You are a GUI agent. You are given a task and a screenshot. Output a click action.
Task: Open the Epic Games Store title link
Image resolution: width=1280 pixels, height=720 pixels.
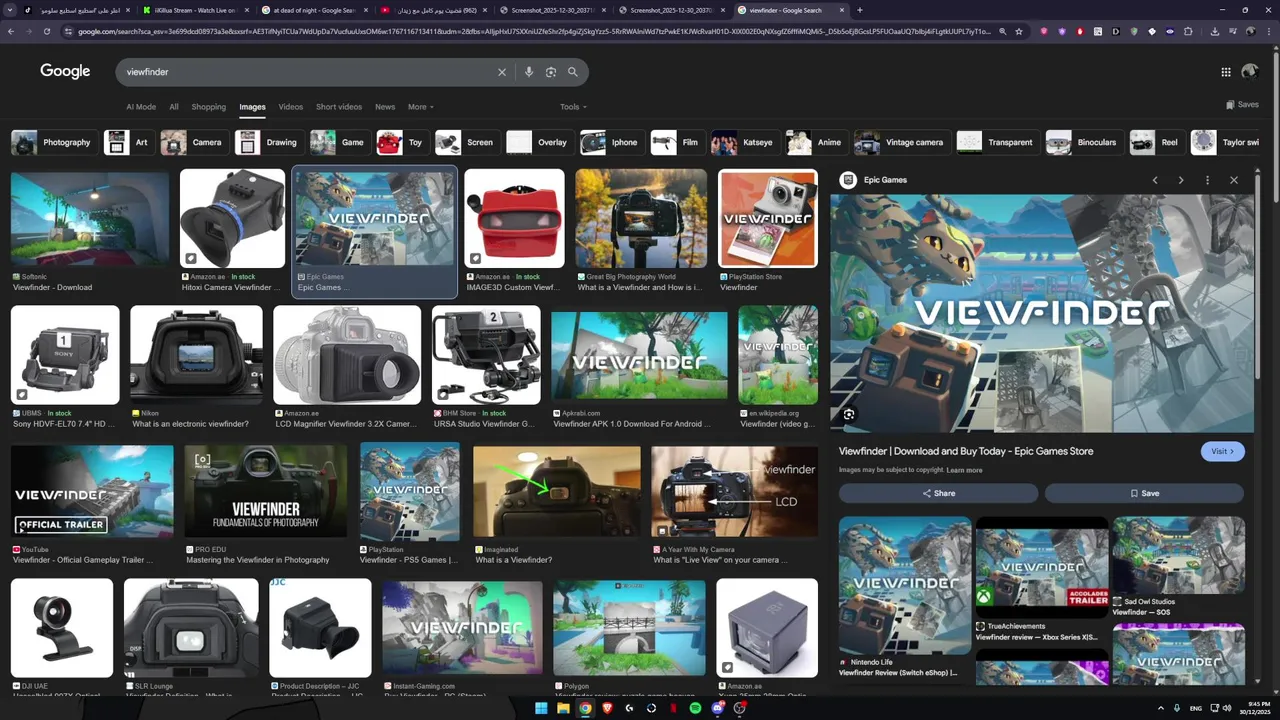(966, 451)
